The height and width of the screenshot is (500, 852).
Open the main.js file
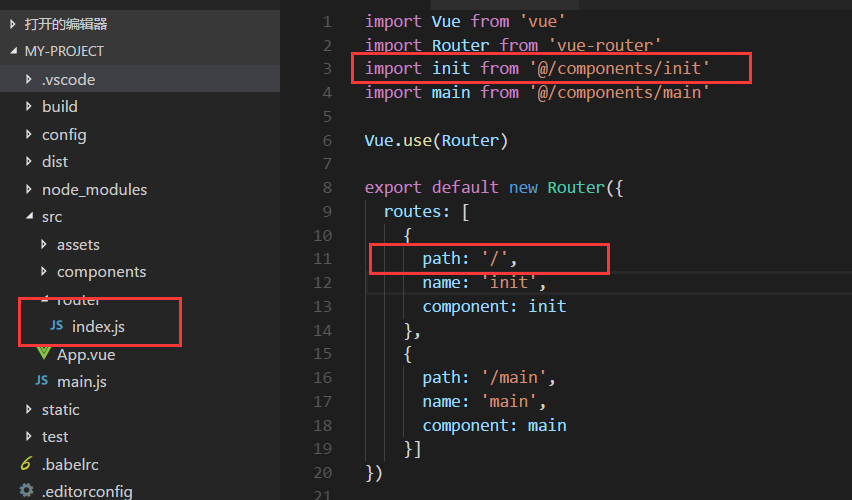click(82, 382)
